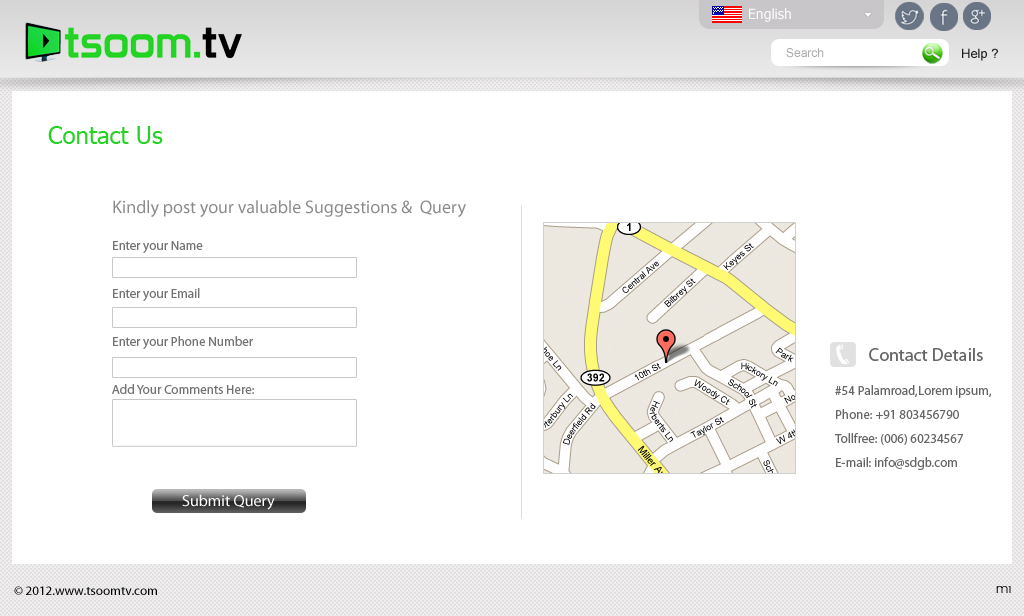
Task: Open the Help ? link
Action: pyautogui.click(x=979, y=54)
